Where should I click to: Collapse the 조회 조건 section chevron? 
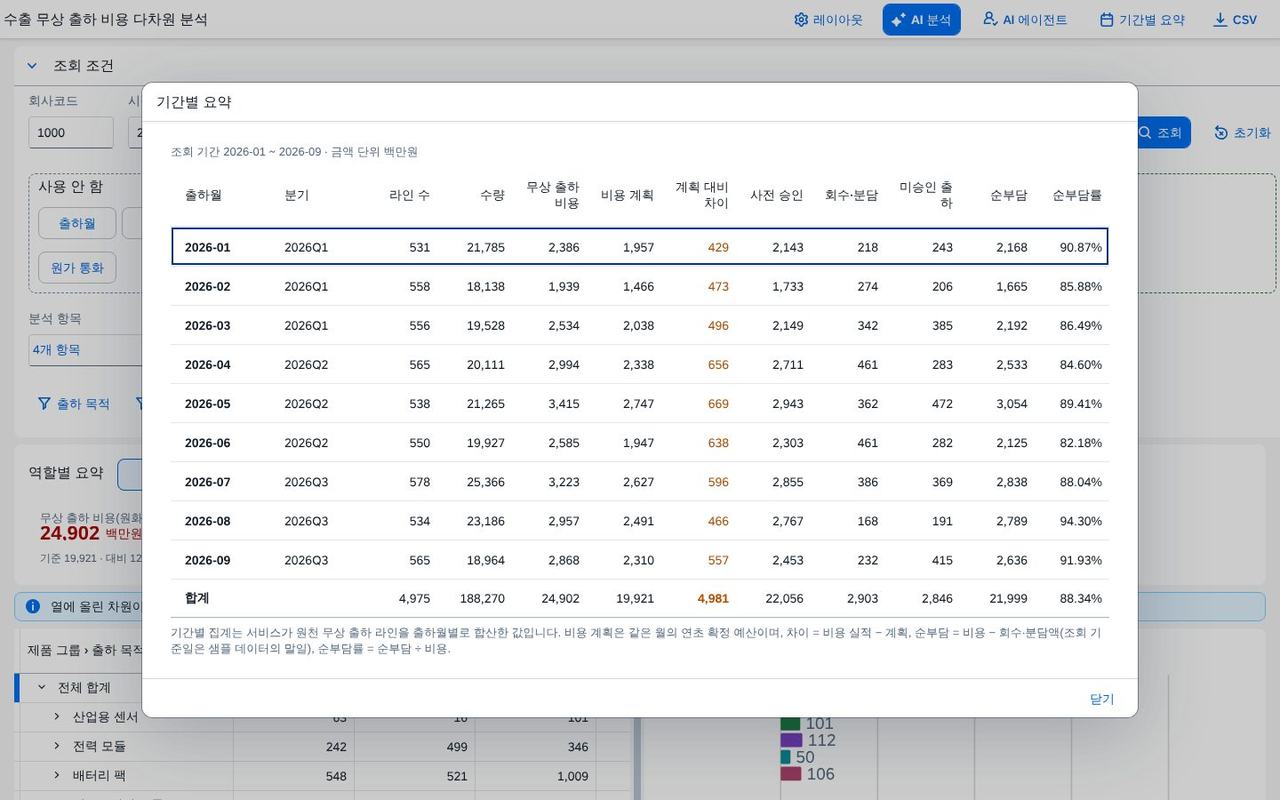coord(32,66)
